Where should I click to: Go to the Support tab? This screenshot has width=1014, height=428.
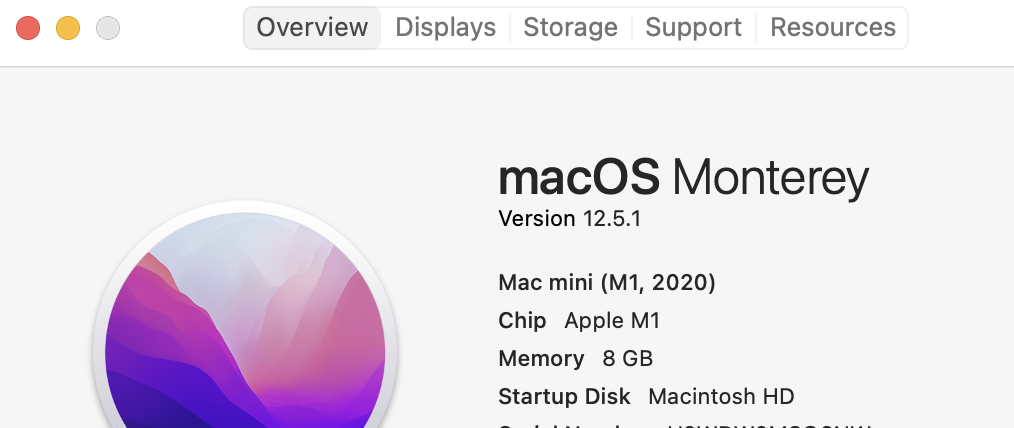click(693, 28)
